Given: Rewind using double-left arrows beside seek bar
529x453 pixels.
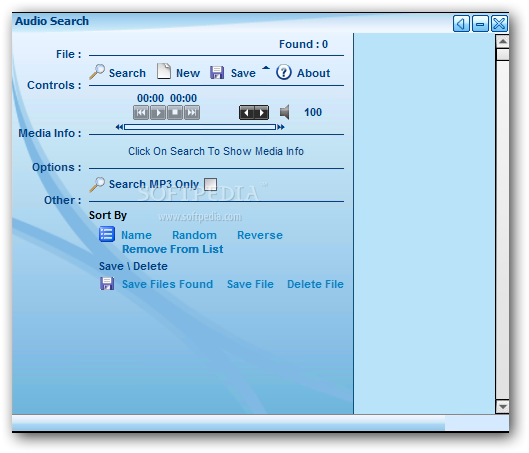Looking at the screenshot, I should (119, 127).
